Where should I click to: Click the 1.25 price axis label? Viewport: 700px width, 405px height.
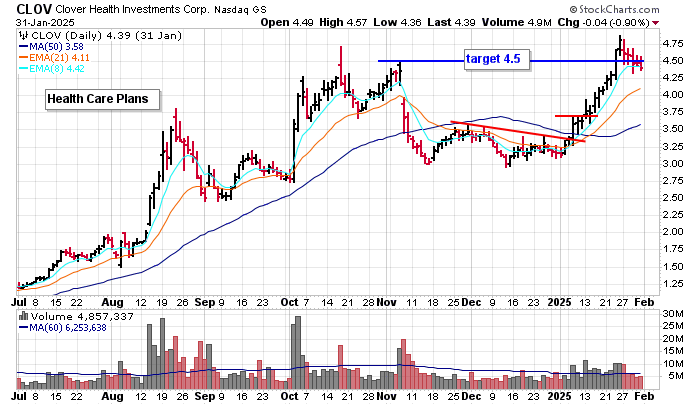click(x=673, y=284)
